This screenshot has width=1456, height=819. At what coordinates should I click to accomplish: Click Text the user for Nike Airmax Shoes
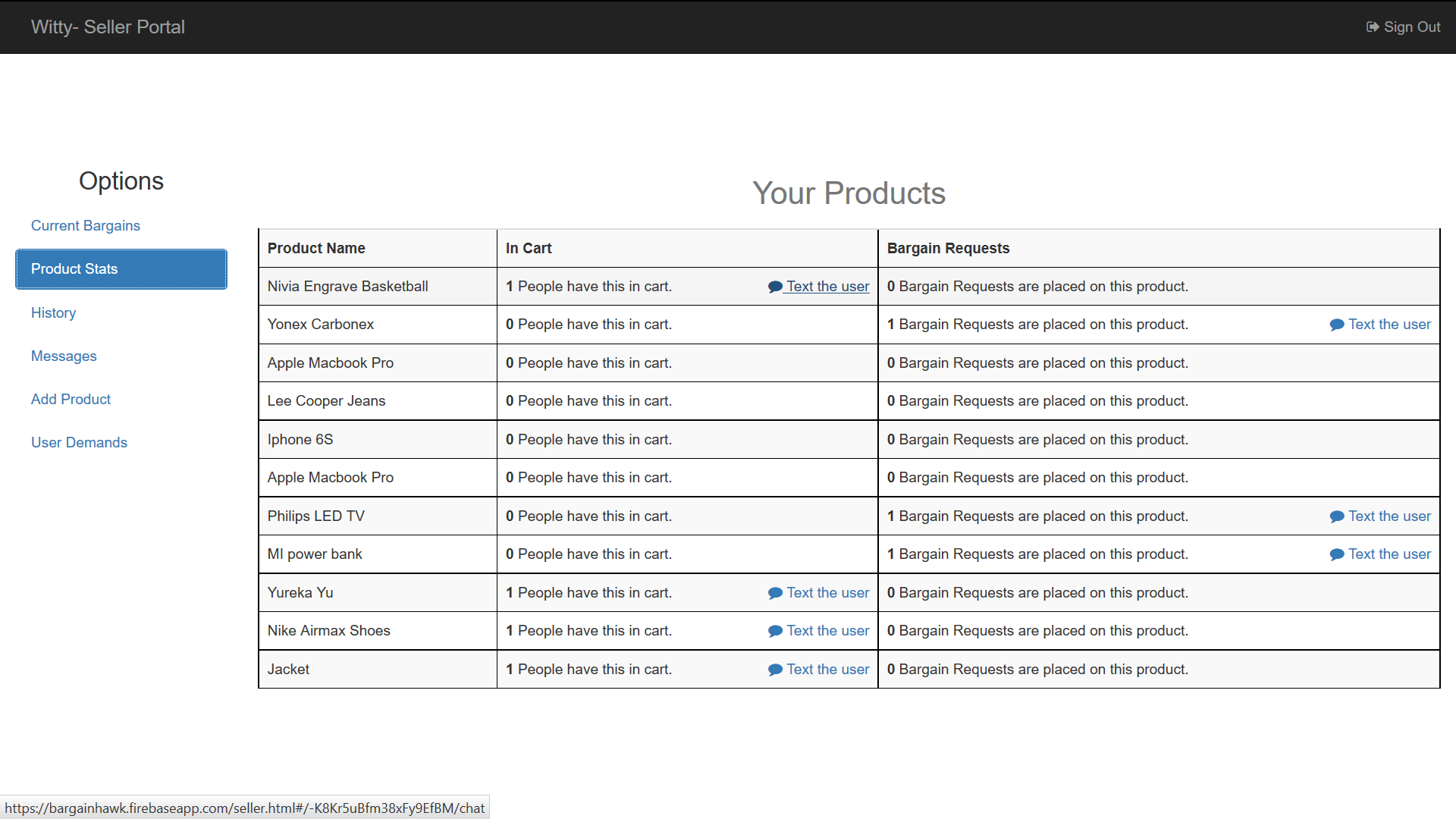coord(827,631)
